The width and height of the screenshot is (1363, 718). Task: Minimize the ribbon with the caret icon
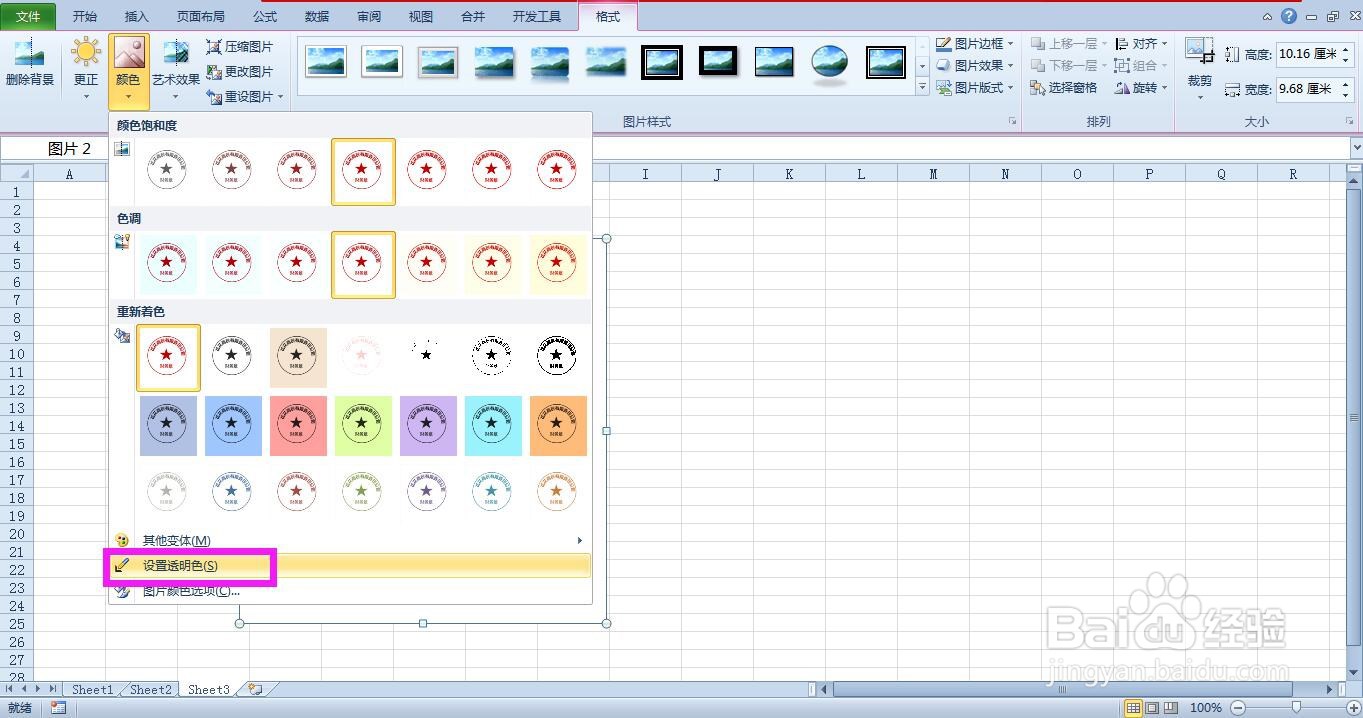point(1267,17)
